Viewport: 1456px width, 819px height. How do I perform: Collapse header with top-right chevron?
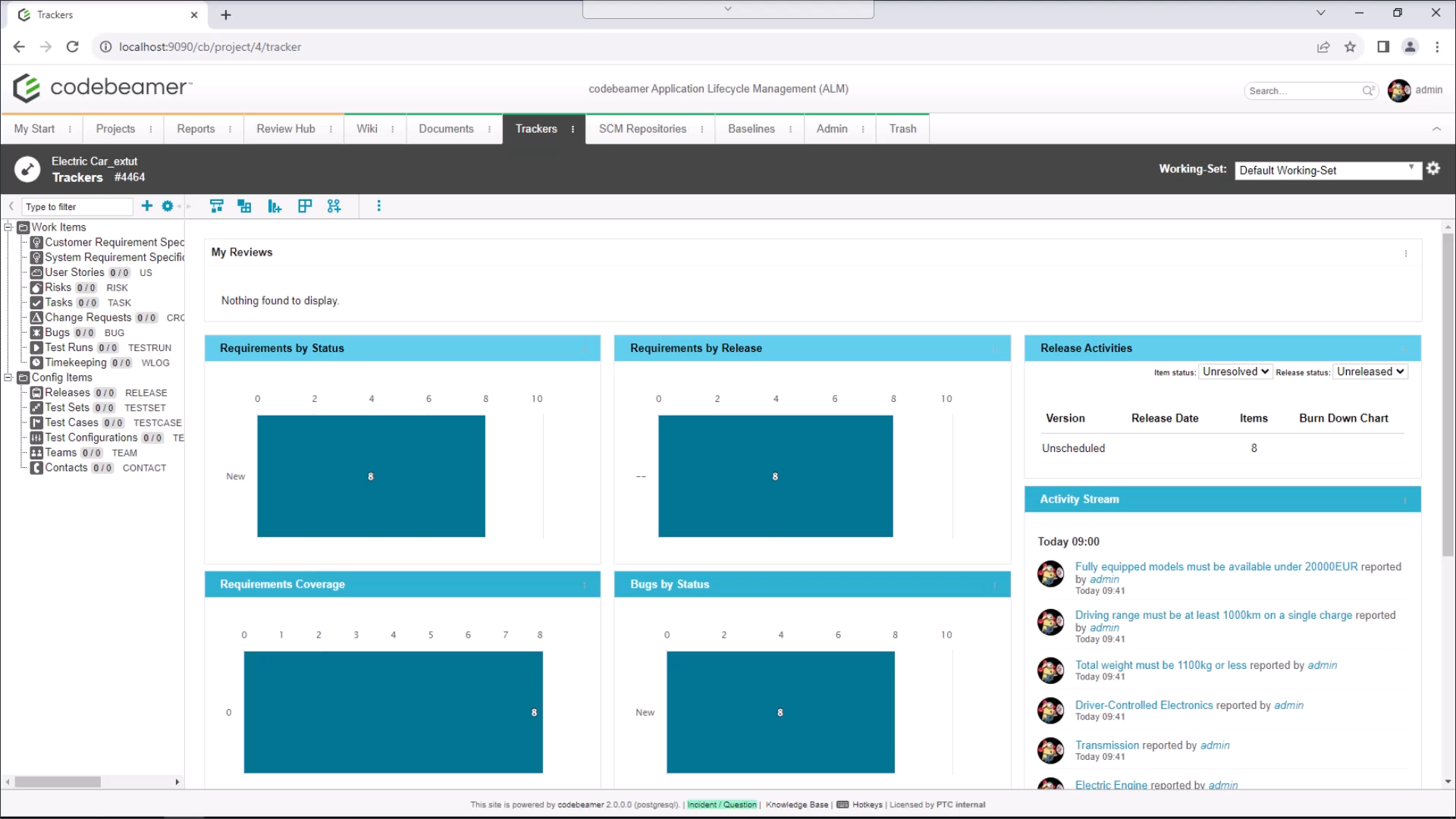(x=1436, y=129)
